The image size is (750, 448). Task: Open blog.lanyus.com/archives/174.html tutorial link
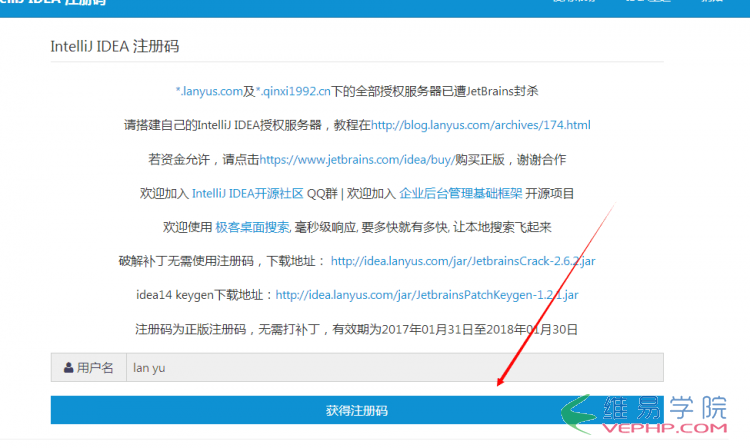pos(481,125)
